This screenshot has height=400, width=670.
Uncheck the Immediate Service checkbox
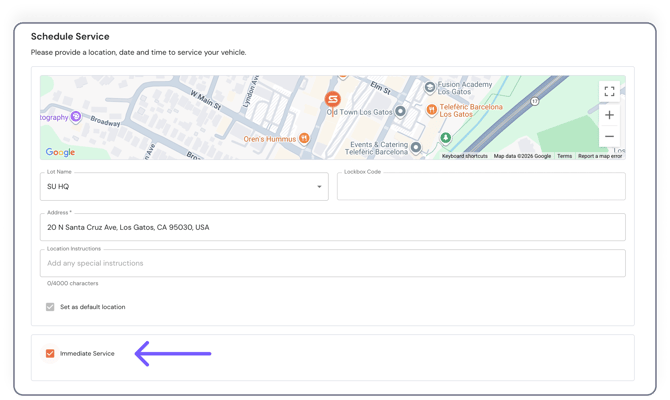[x=50, y=353]
